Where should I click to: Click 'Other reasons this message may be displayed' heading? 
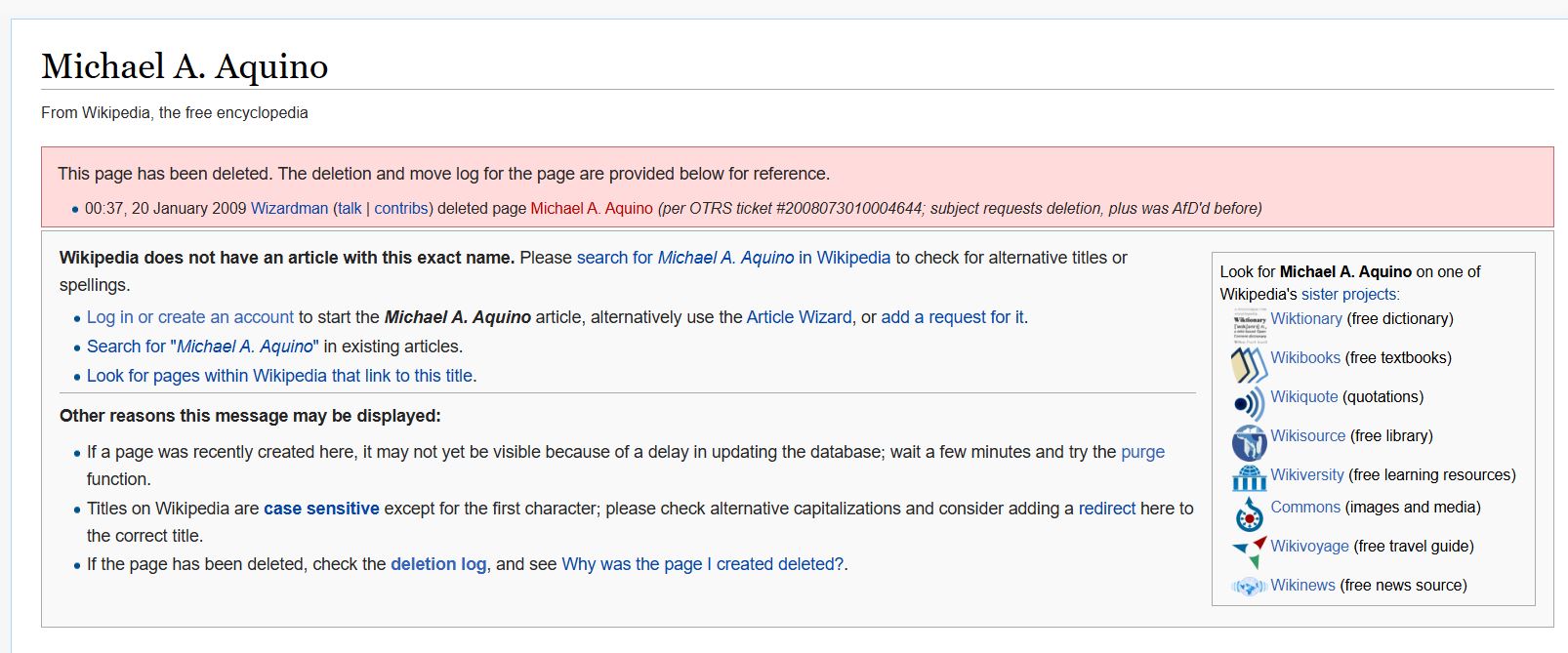(x=250, y=416)
